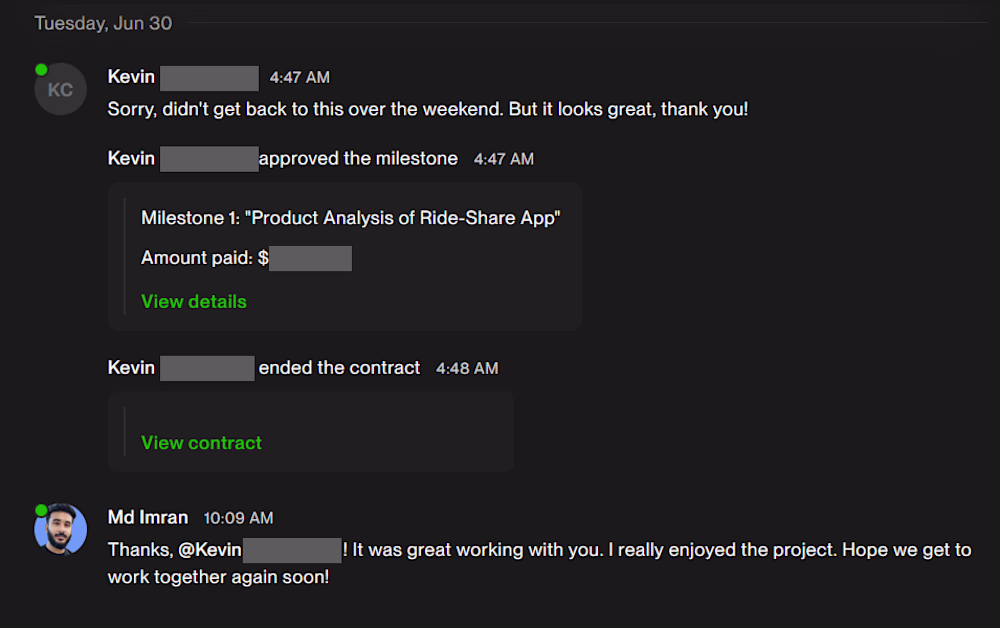Click Kevin's name on first message
The width and height of the screenshot is (1000, 628).
coord(131,77)
